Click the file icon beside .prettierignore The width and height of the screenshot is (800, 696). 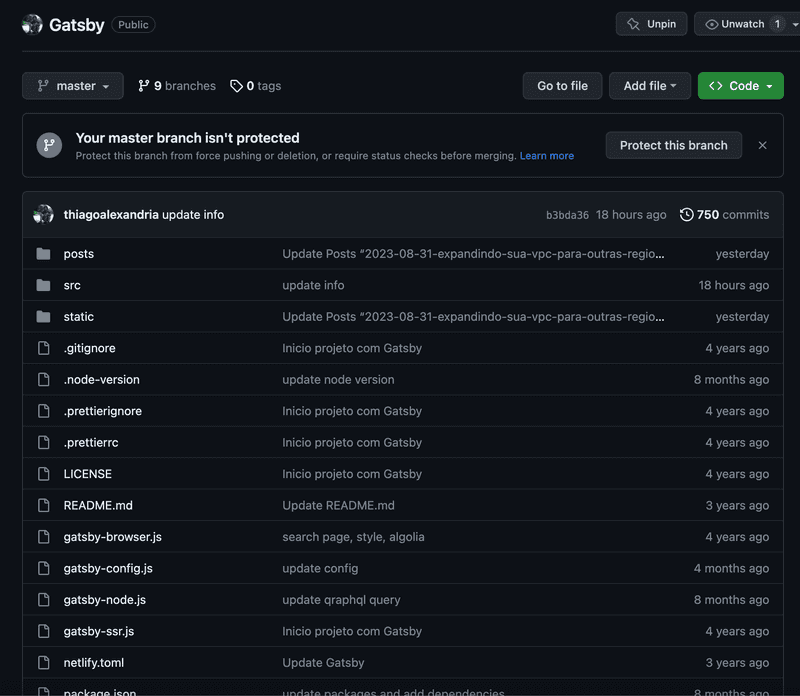pyautogui.click(x=44, y=411)
